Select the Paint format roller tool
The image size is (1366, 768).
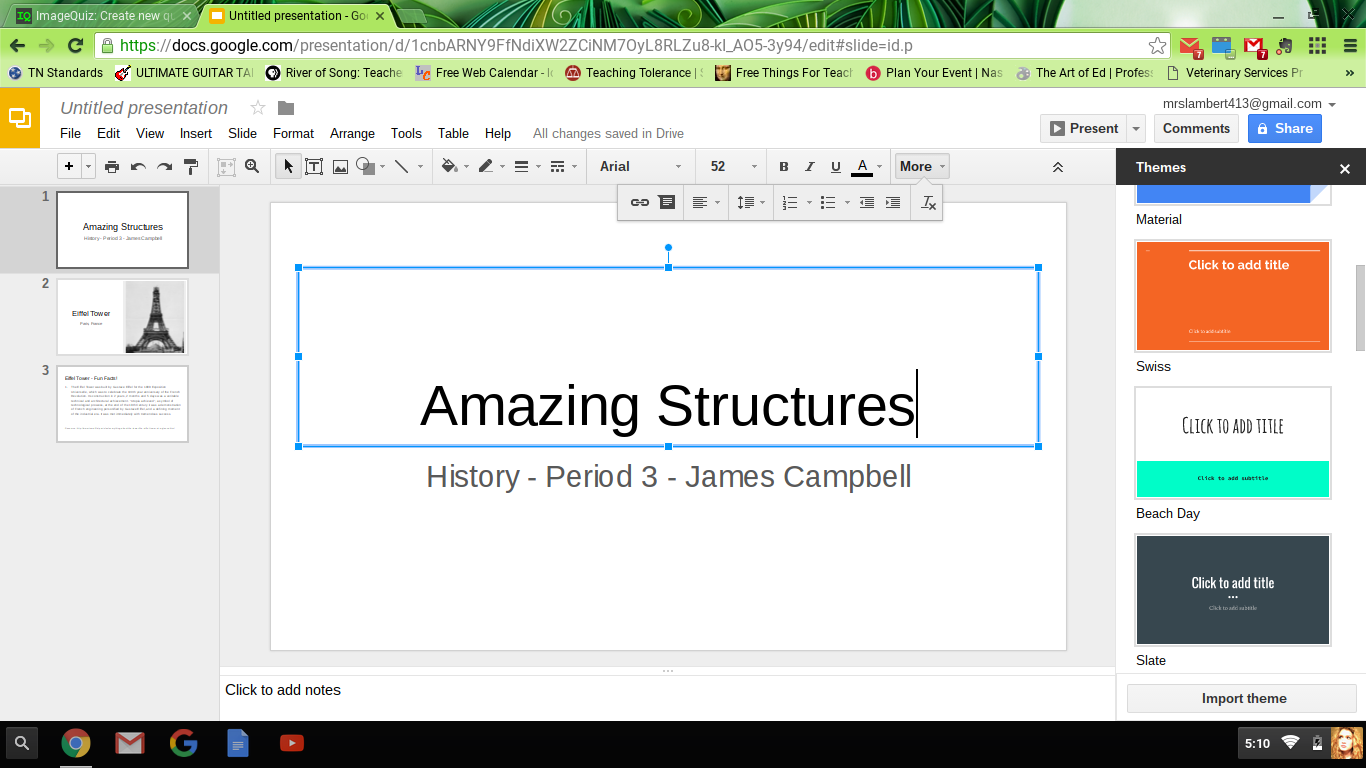tap(191, 167)
